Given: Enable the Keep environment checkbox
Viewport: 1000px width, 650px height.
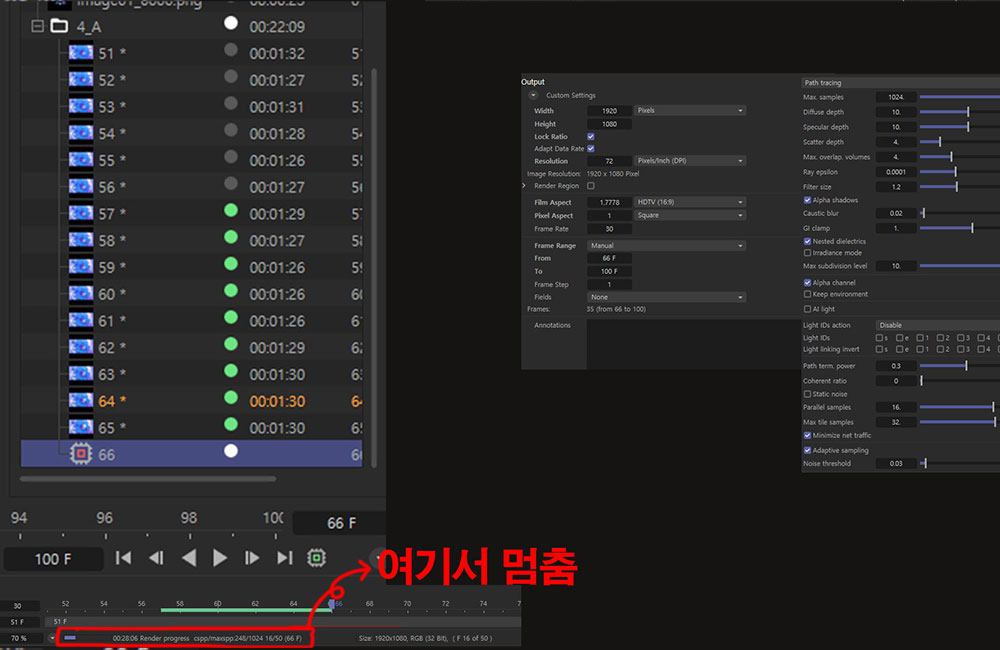Looking at the screenshot, I should tap(807, 294).
